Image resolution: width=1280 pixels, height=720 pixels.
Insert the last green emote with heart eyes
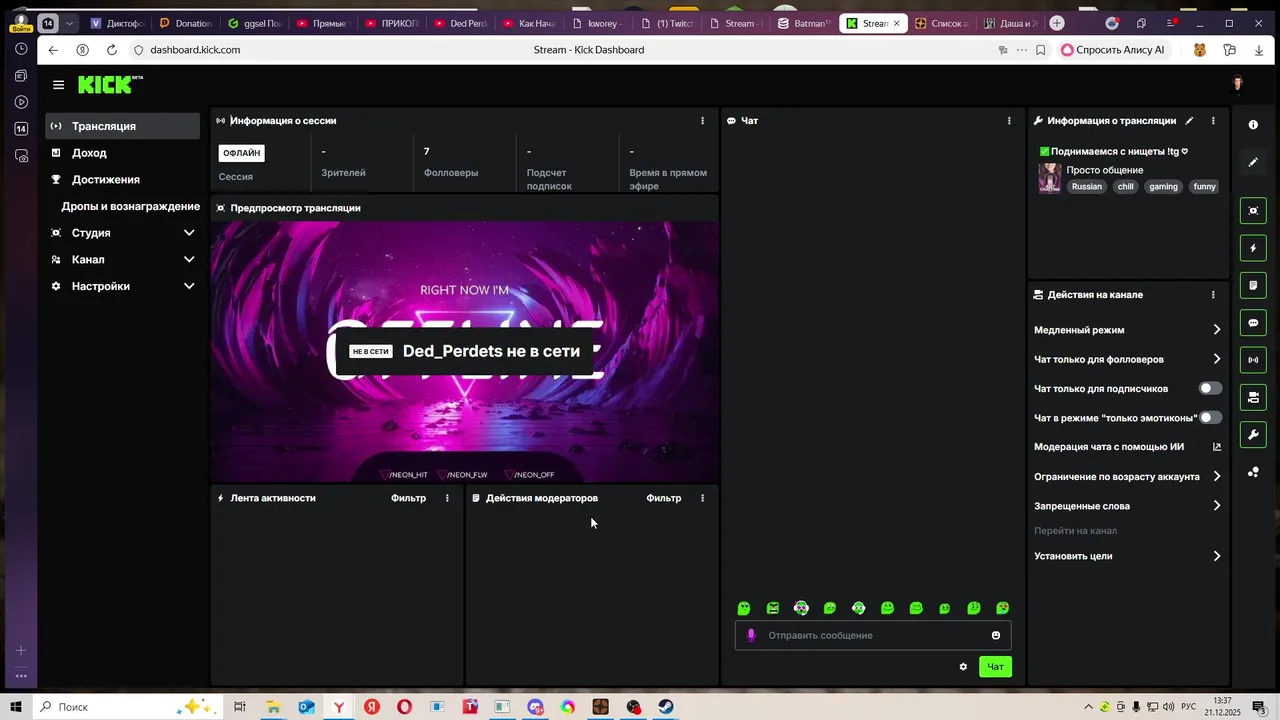click(1003, 608)
